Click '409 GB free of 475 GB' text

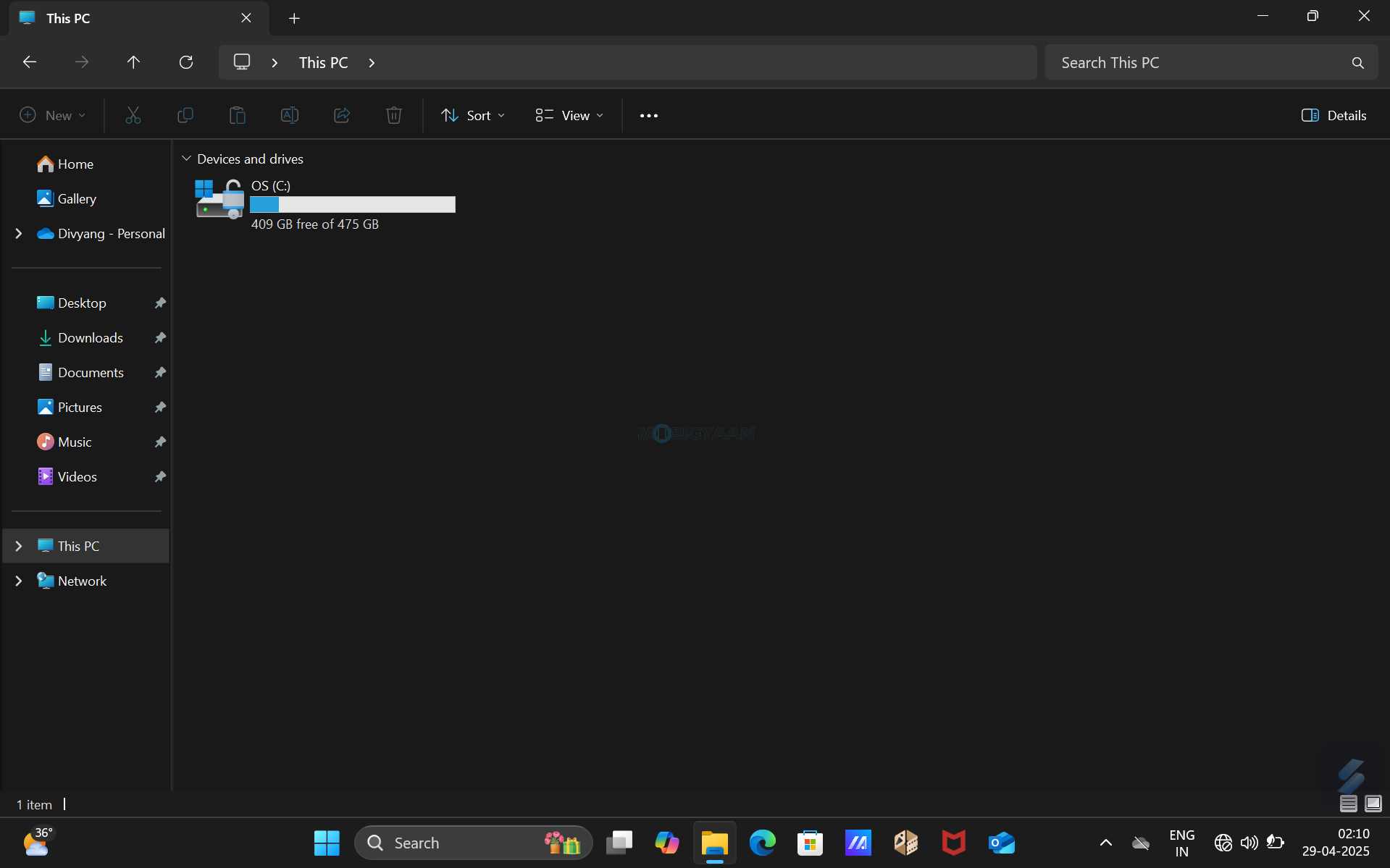coord(315,224)
